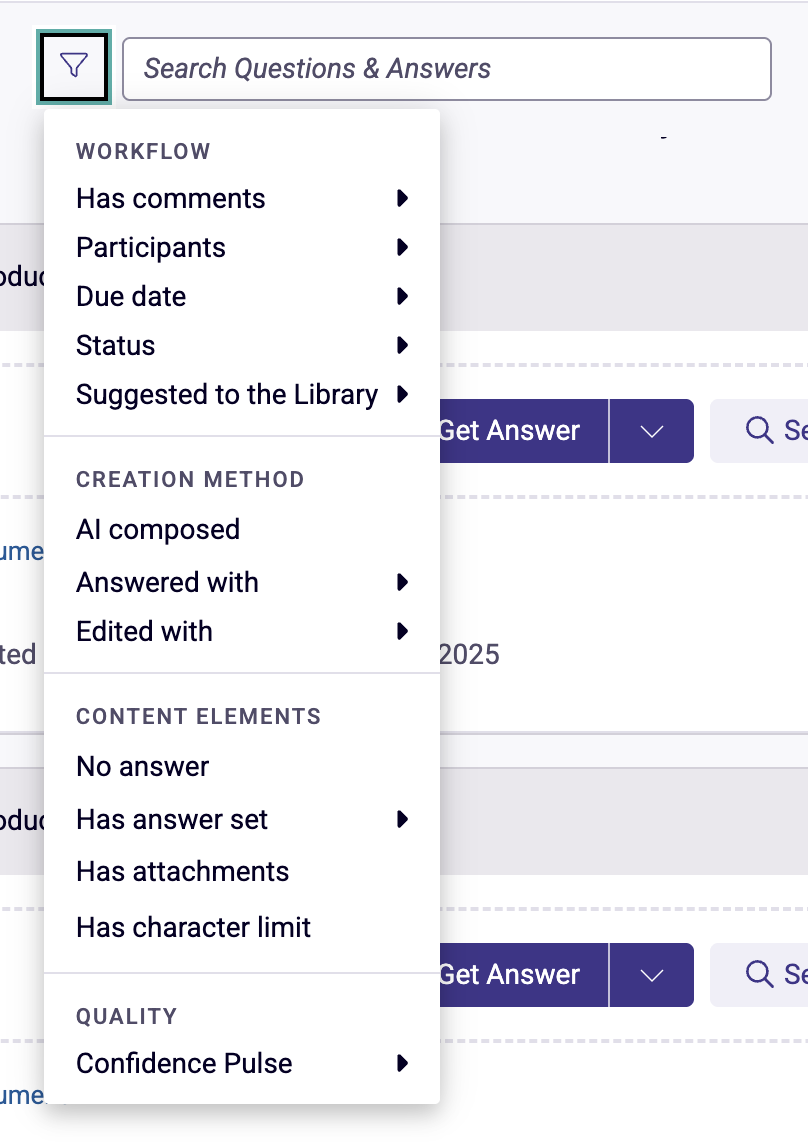Viewport: 808px width, 1142px height.
Task: Click the upper magnifier search button
Action: [x=759, y=430]
